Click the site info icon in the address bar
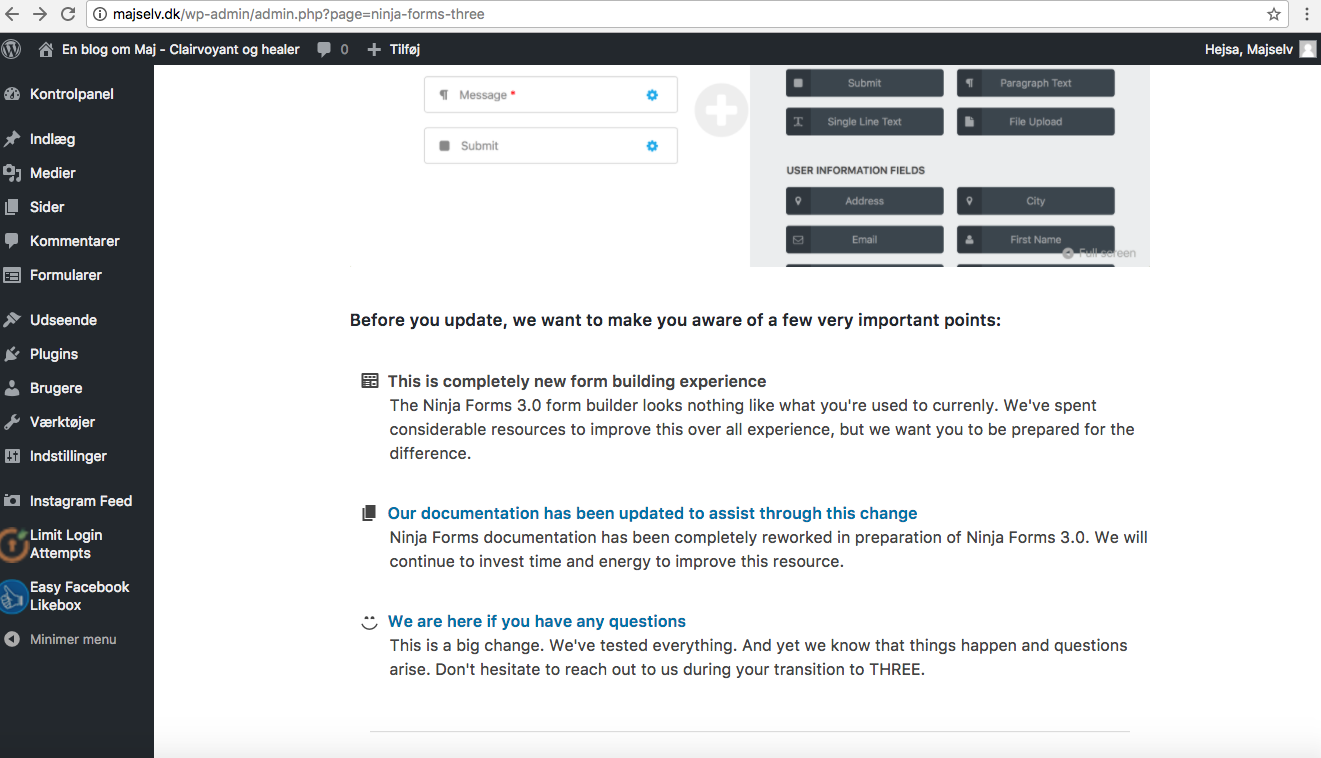This screenshot has height=758, width=1321. click(100, 14)
